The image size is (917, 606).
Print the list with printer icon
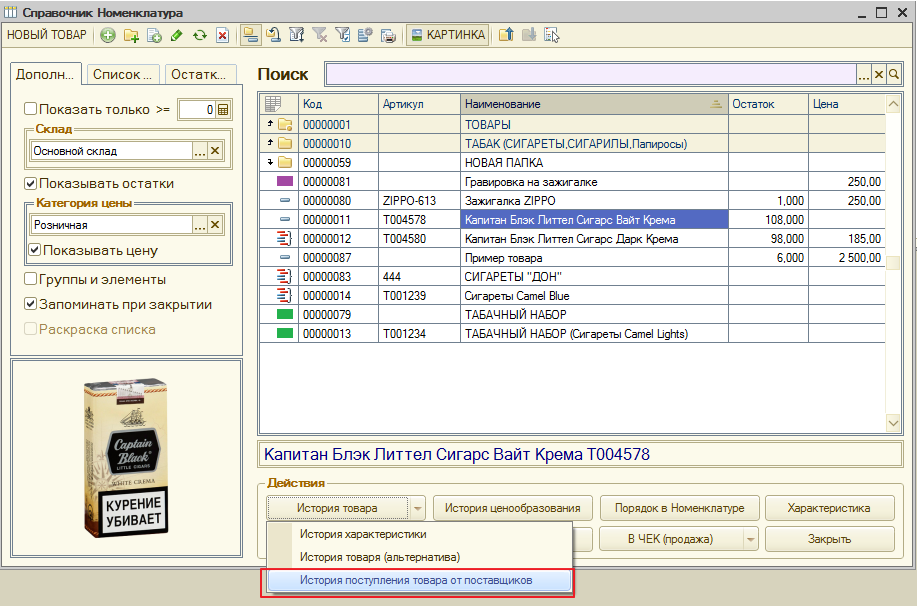tap(388, 36)
